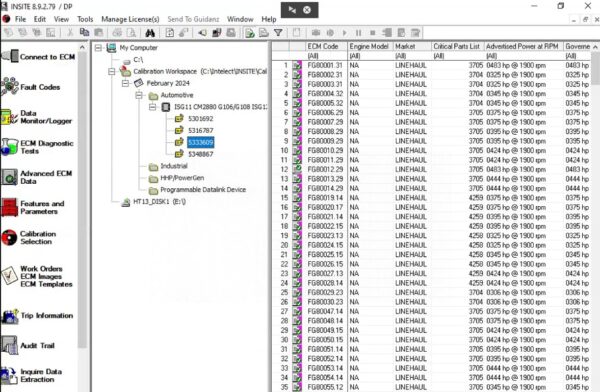Image resolution: width=600 pixels, height=392 pixels.
Task: Sort by the ECM Code column header
Action: click(326, 46)
